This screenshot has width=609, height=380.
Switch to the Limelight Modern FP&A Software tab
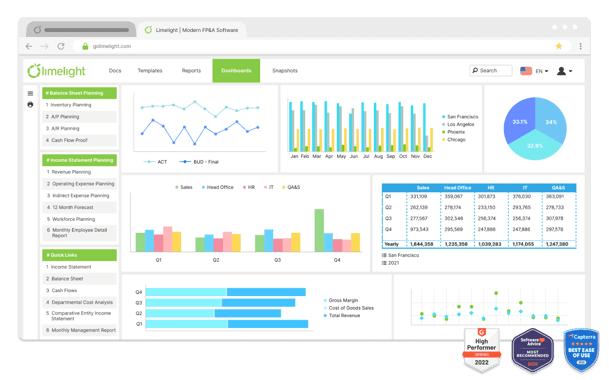[192, 30]
